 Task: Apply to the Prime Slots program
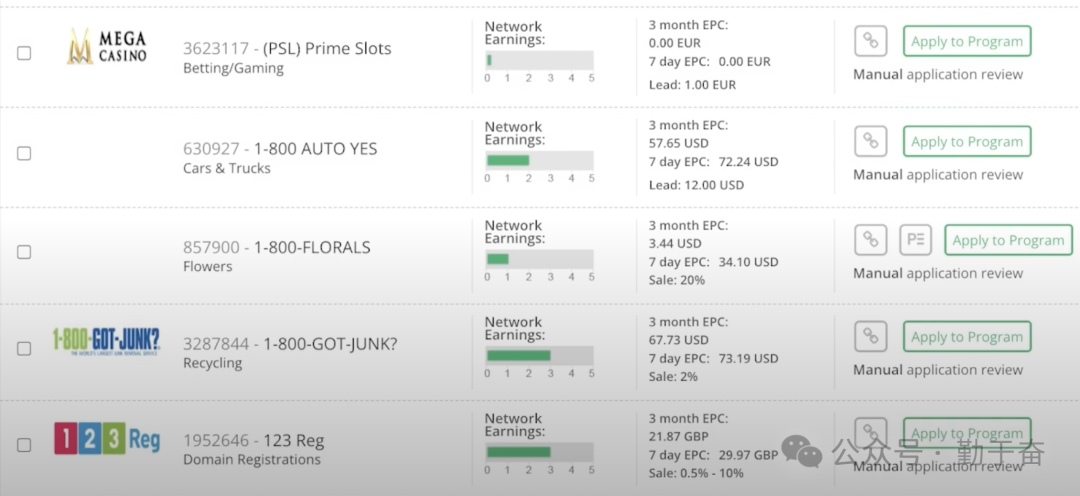click(966, 41)
